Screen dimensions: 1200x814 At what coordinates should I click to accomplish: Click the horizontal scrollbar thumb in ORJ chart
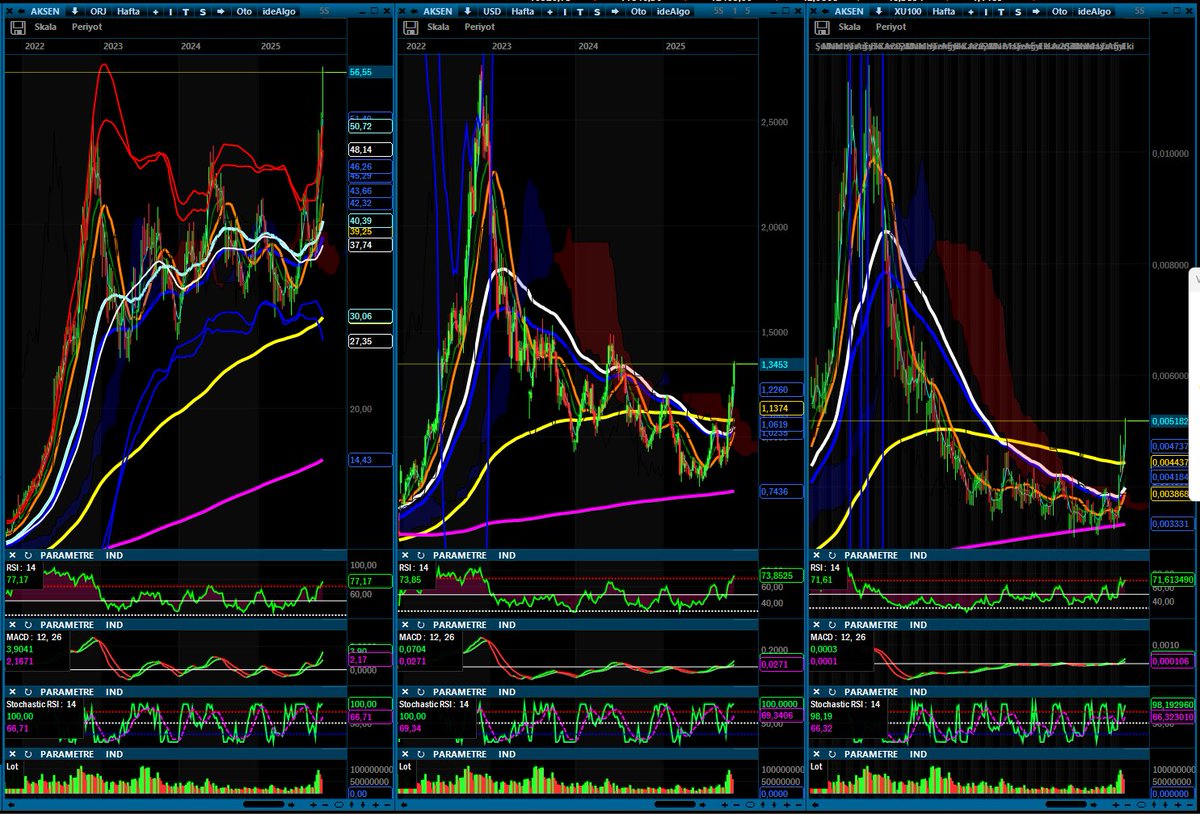pos(264,804)
